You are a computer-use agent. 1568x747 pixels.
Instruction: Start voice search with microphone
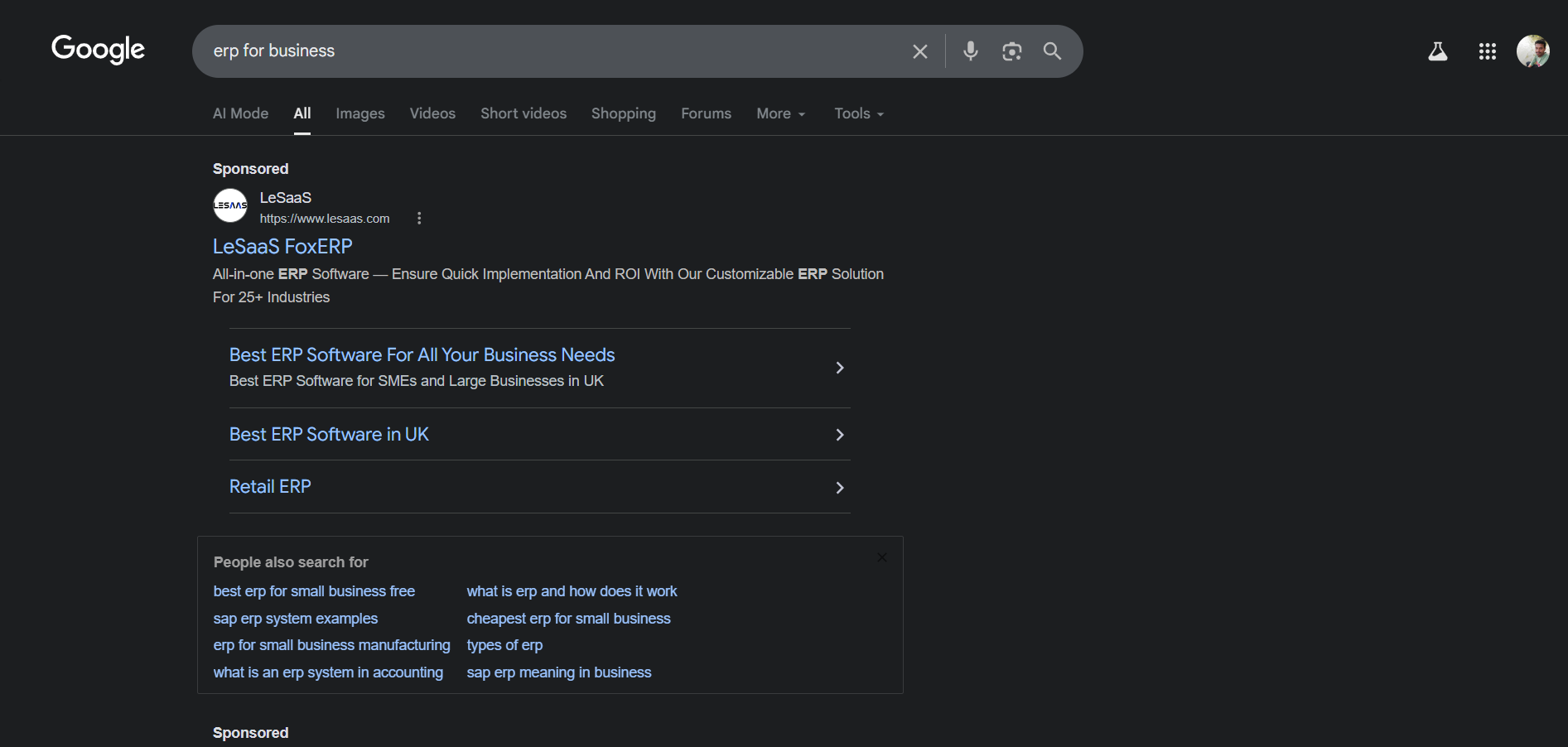coord(970,51)
